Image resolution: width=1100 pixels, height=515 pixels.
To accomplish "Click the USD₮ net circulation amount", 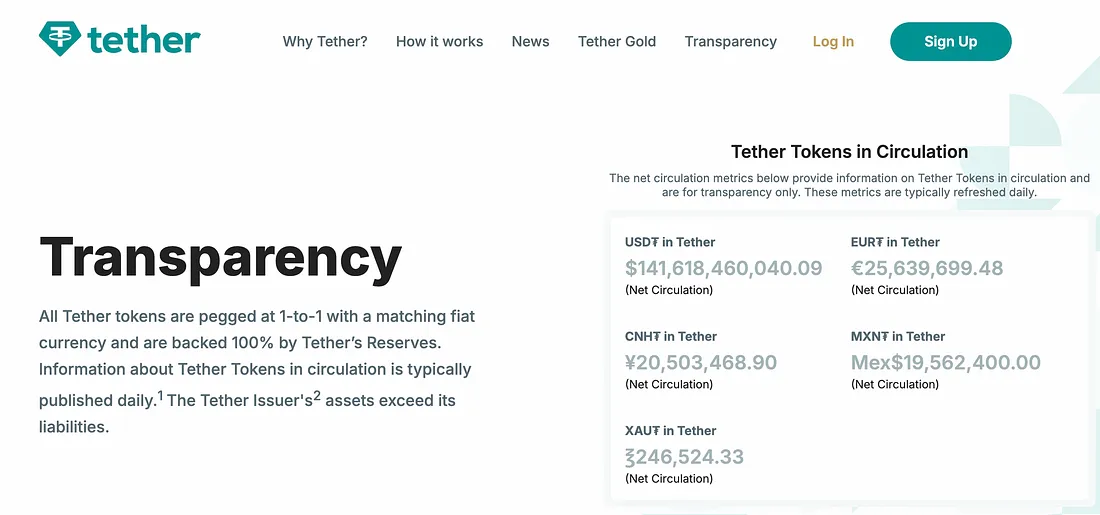I will point(723,268).
